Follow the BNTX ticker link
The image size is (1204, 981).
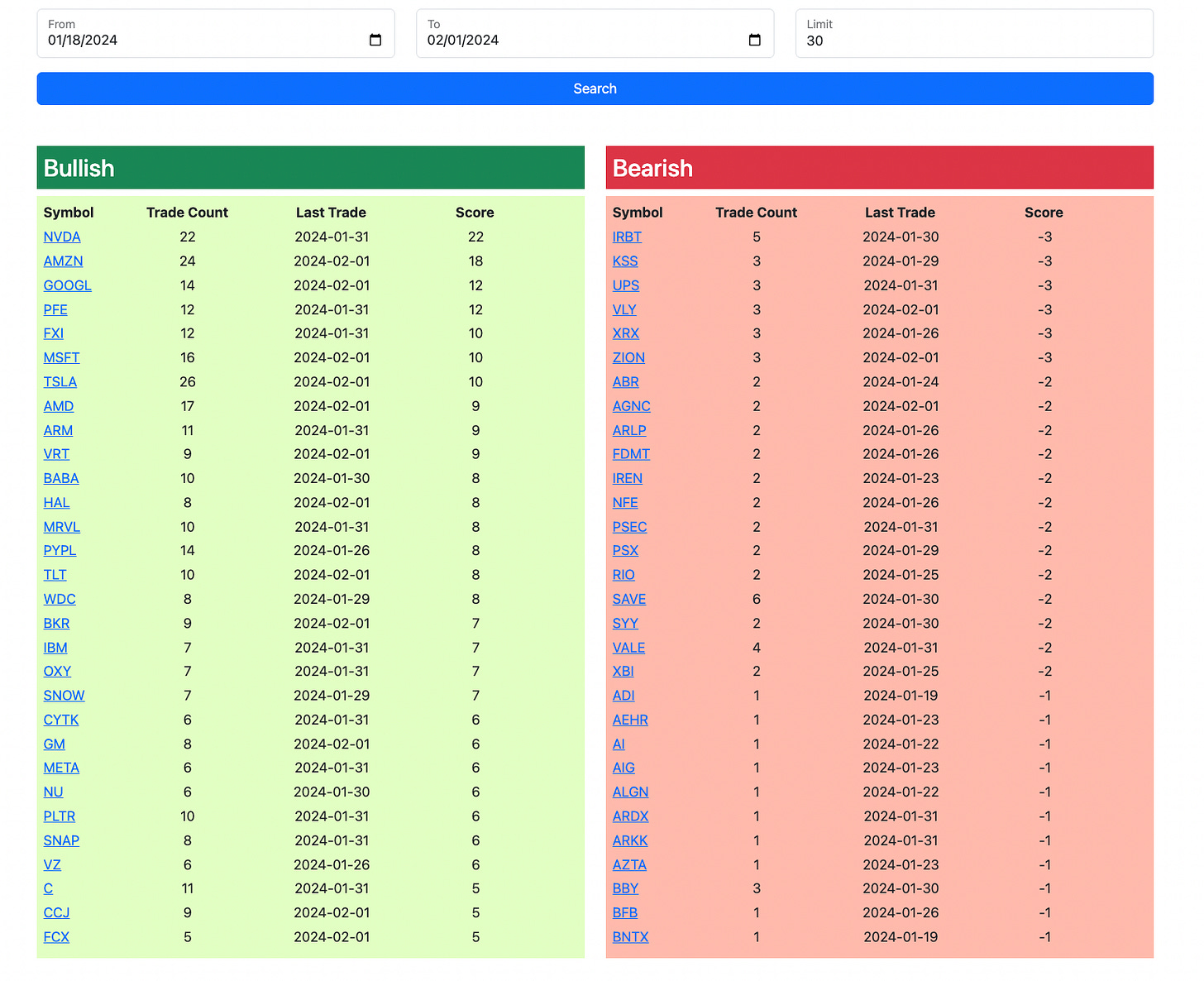[631, 937]
